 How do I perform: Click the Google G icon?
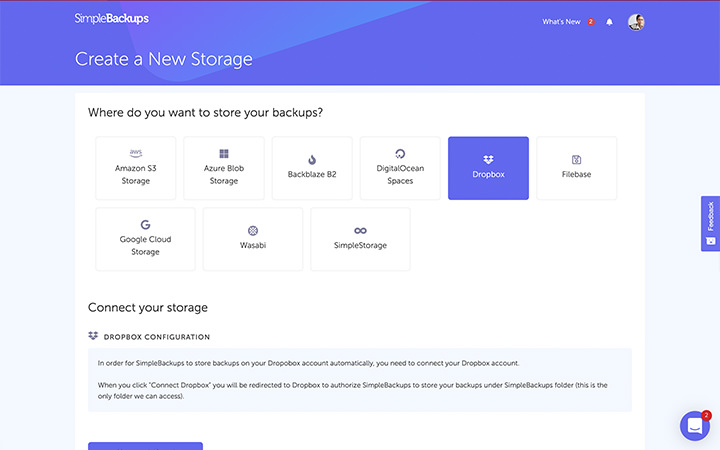(x=145, y=225)
